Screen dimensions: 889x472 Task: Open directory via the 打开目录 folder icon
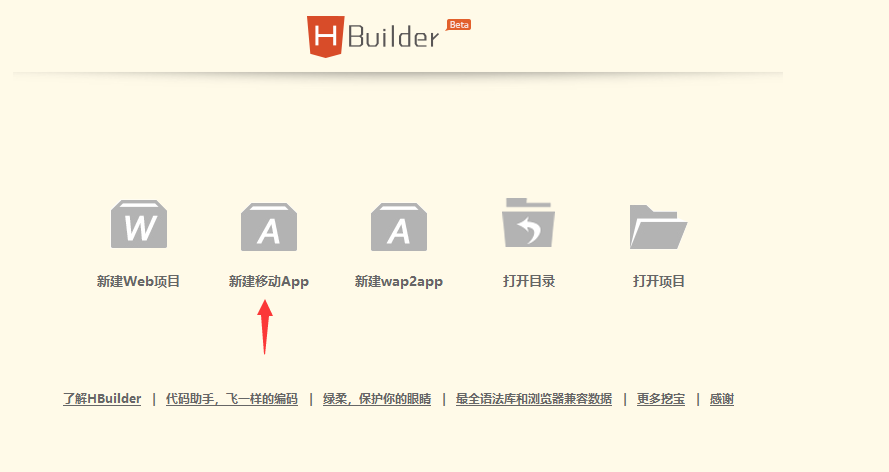pyautogui.click(x=528, y=223)
